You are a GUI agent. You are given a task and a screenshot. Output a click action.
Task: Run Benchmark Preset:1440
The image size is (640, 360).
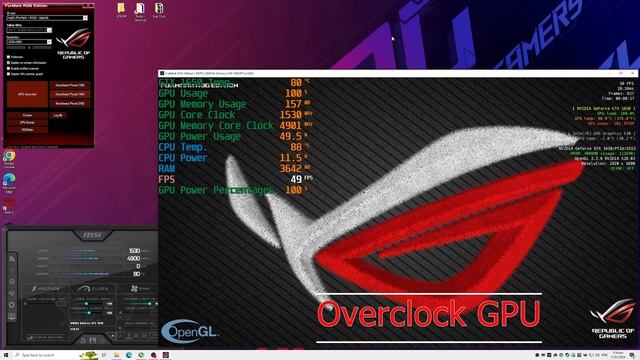pos(70,94)
